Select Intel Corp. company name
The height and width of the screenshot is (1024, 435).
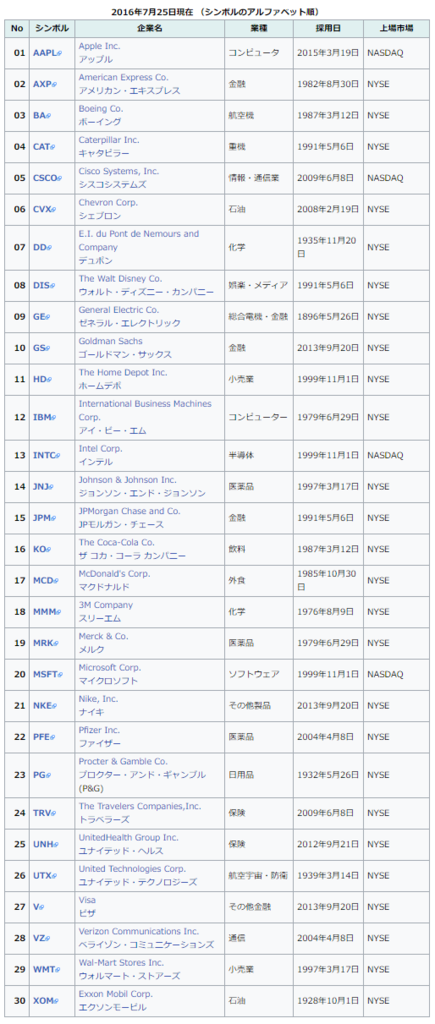101,449
